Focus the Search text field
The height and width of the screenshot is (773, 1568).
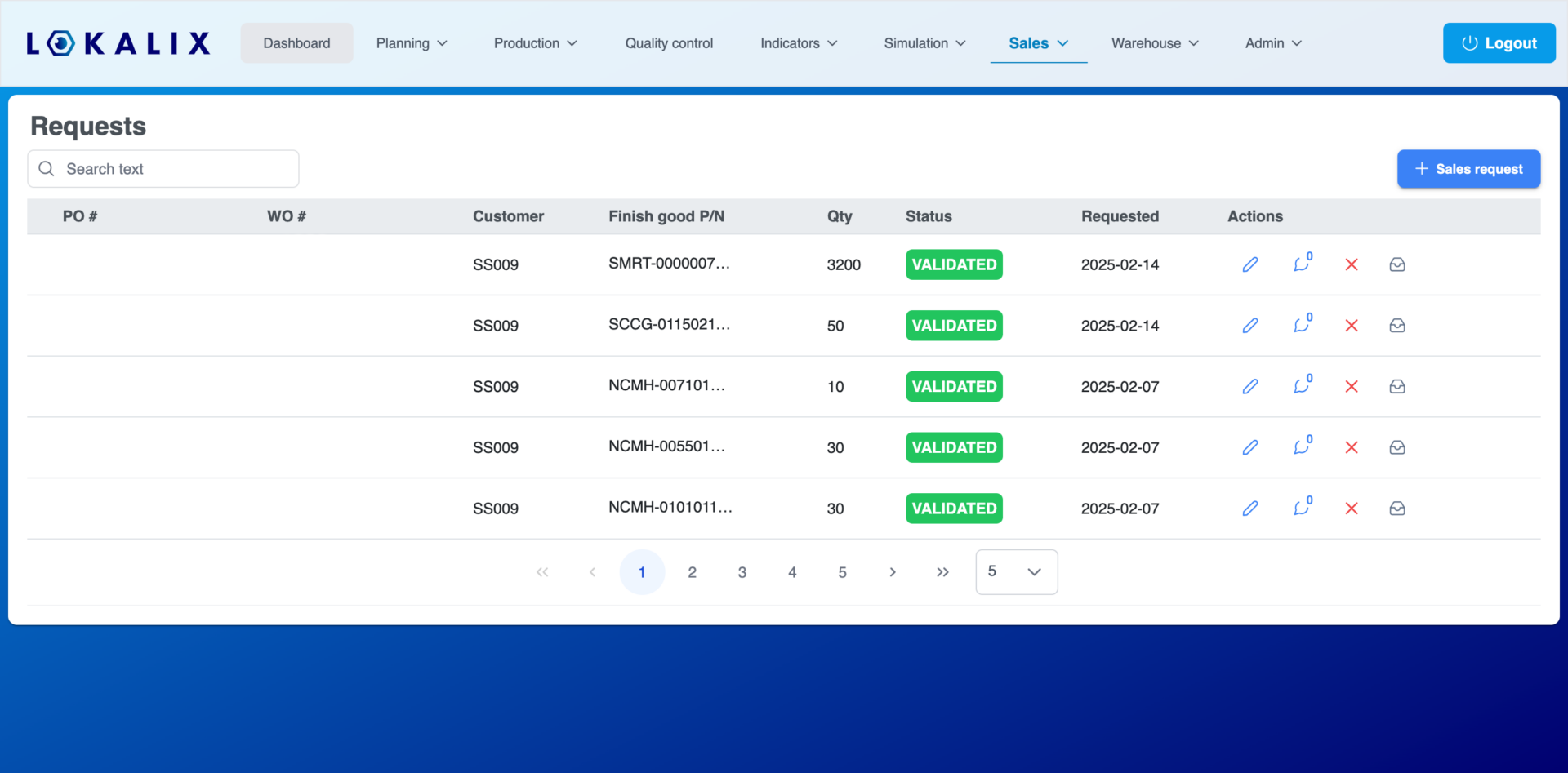pos(163,169)
